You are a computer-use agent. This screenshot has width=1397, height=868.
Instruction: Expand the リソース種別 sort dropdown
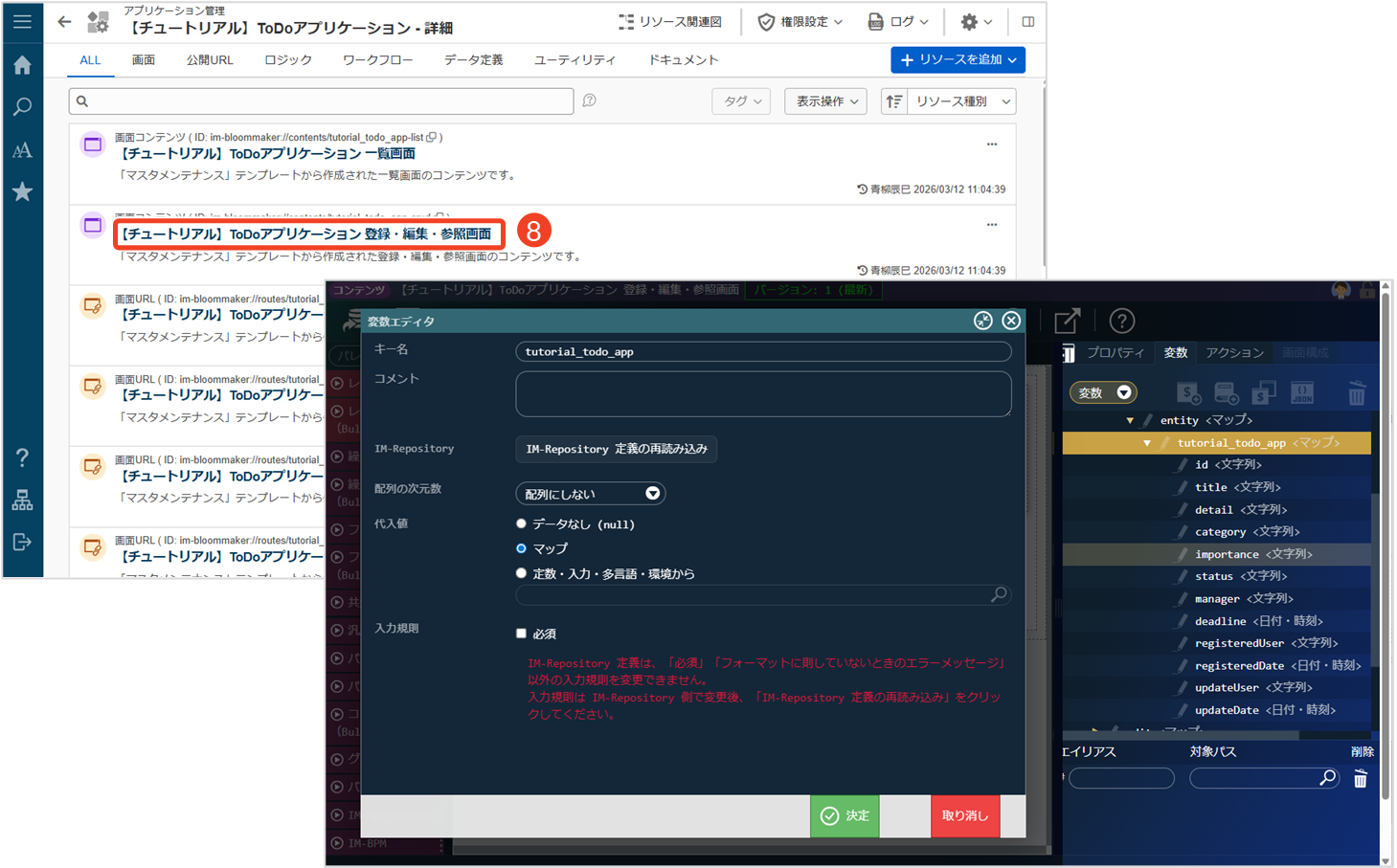(961, 101)
